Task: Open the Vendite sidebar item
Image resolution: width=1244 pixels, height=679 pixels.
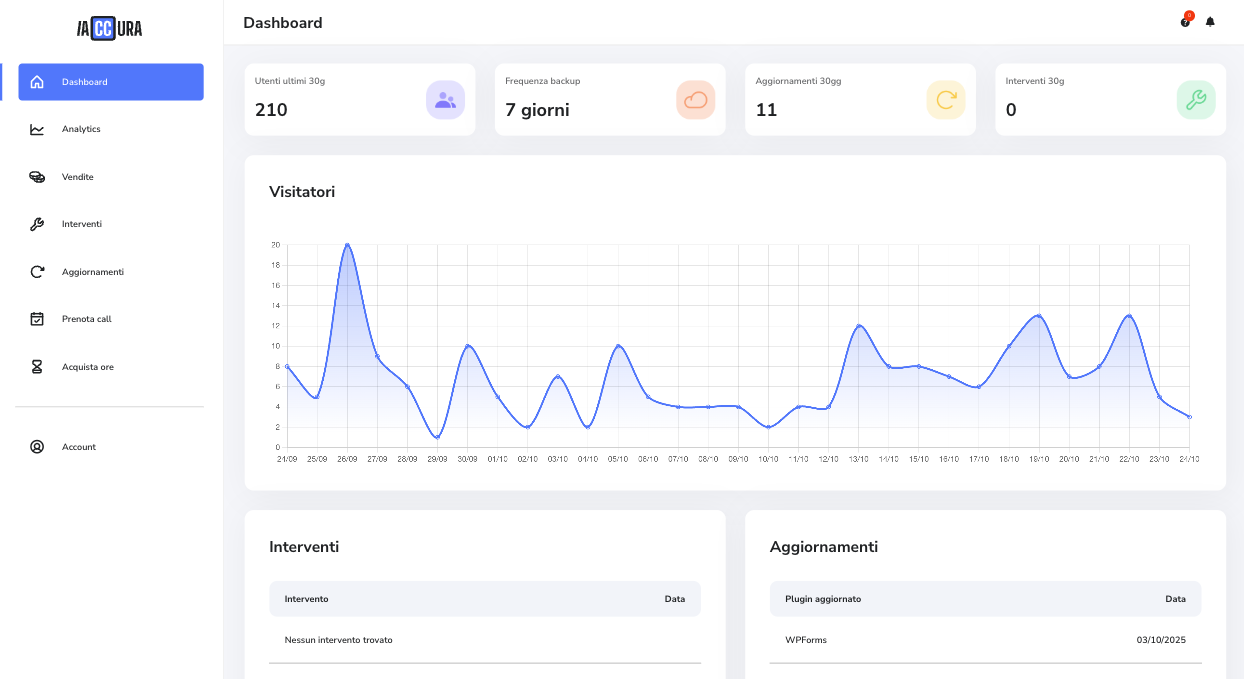Action: [77, 177]
